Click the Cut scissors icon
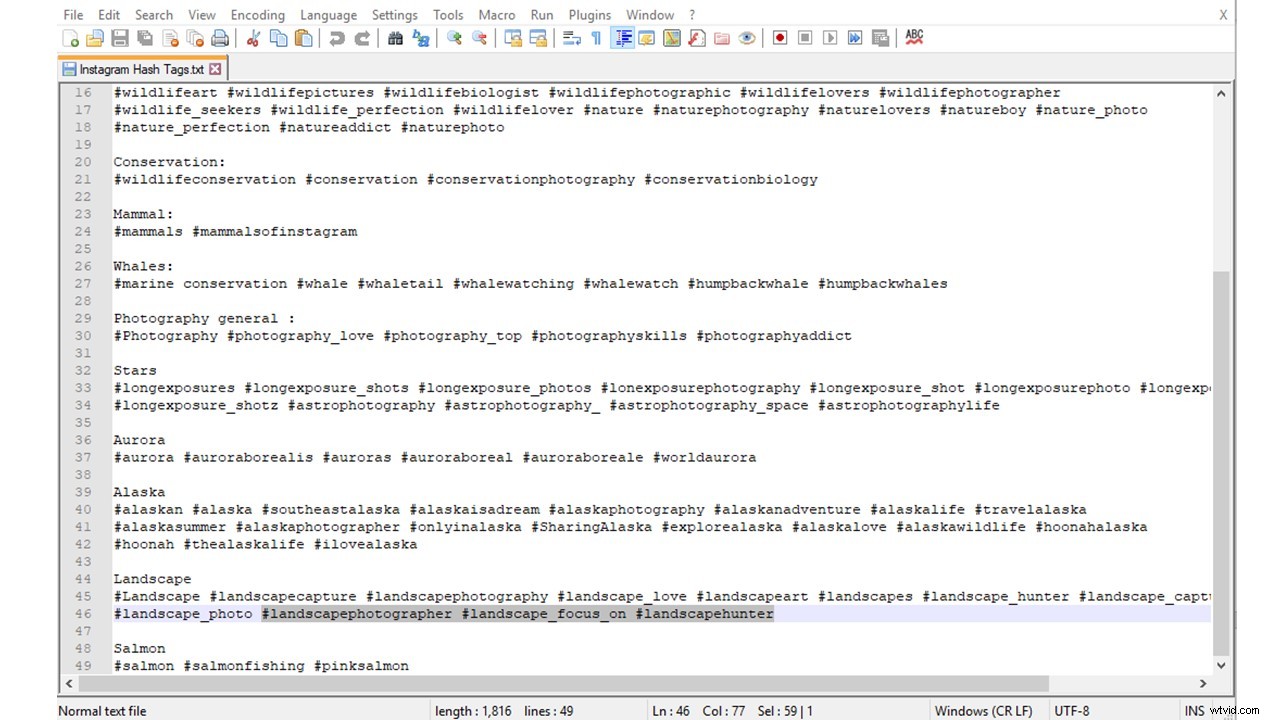This screenshot has width=1280, height=720. 253,39
